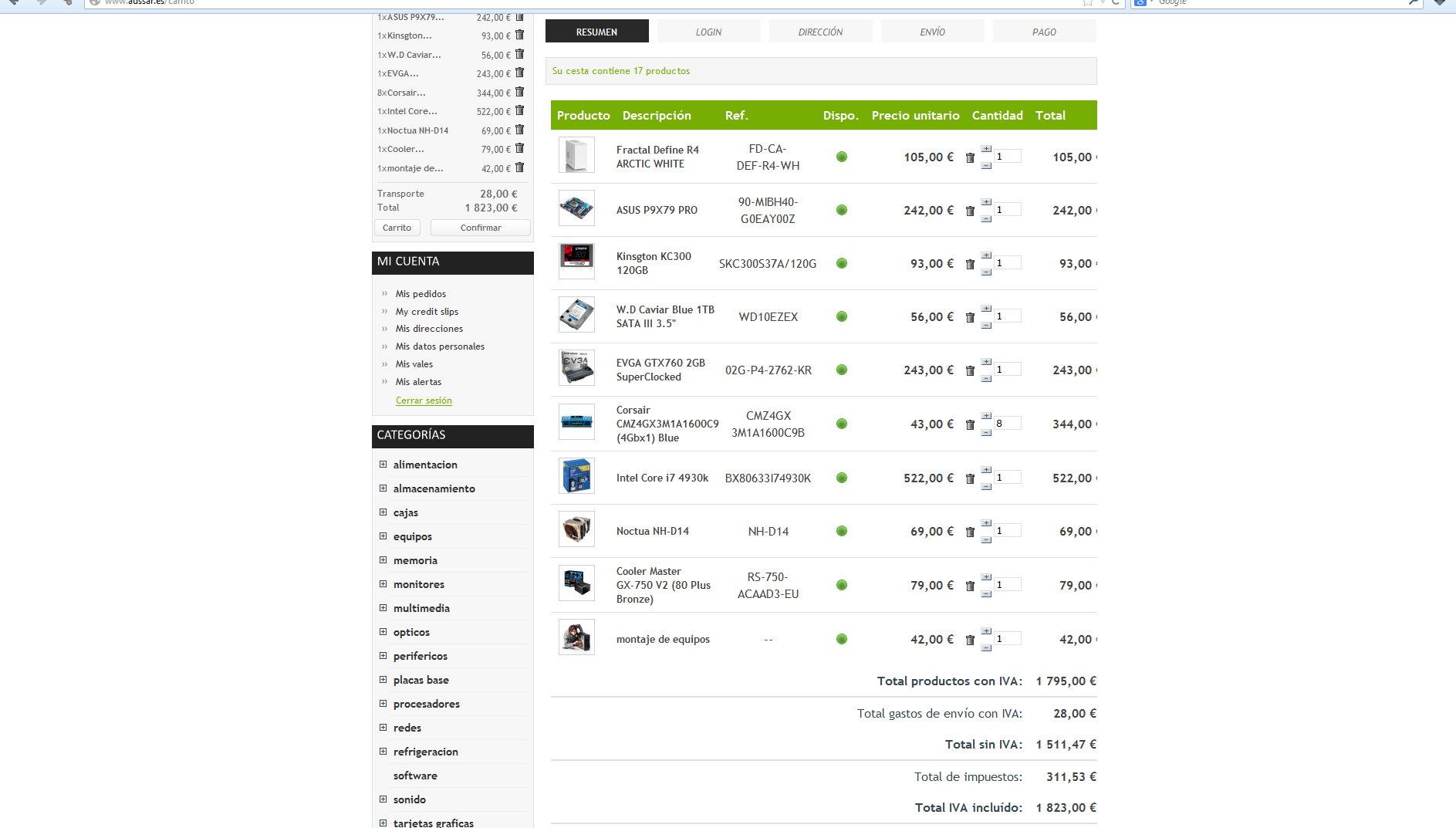Edit quantity field for W.D Caviar Blue
Screen dimensions: 1456x828
(x=1007, y=316)
